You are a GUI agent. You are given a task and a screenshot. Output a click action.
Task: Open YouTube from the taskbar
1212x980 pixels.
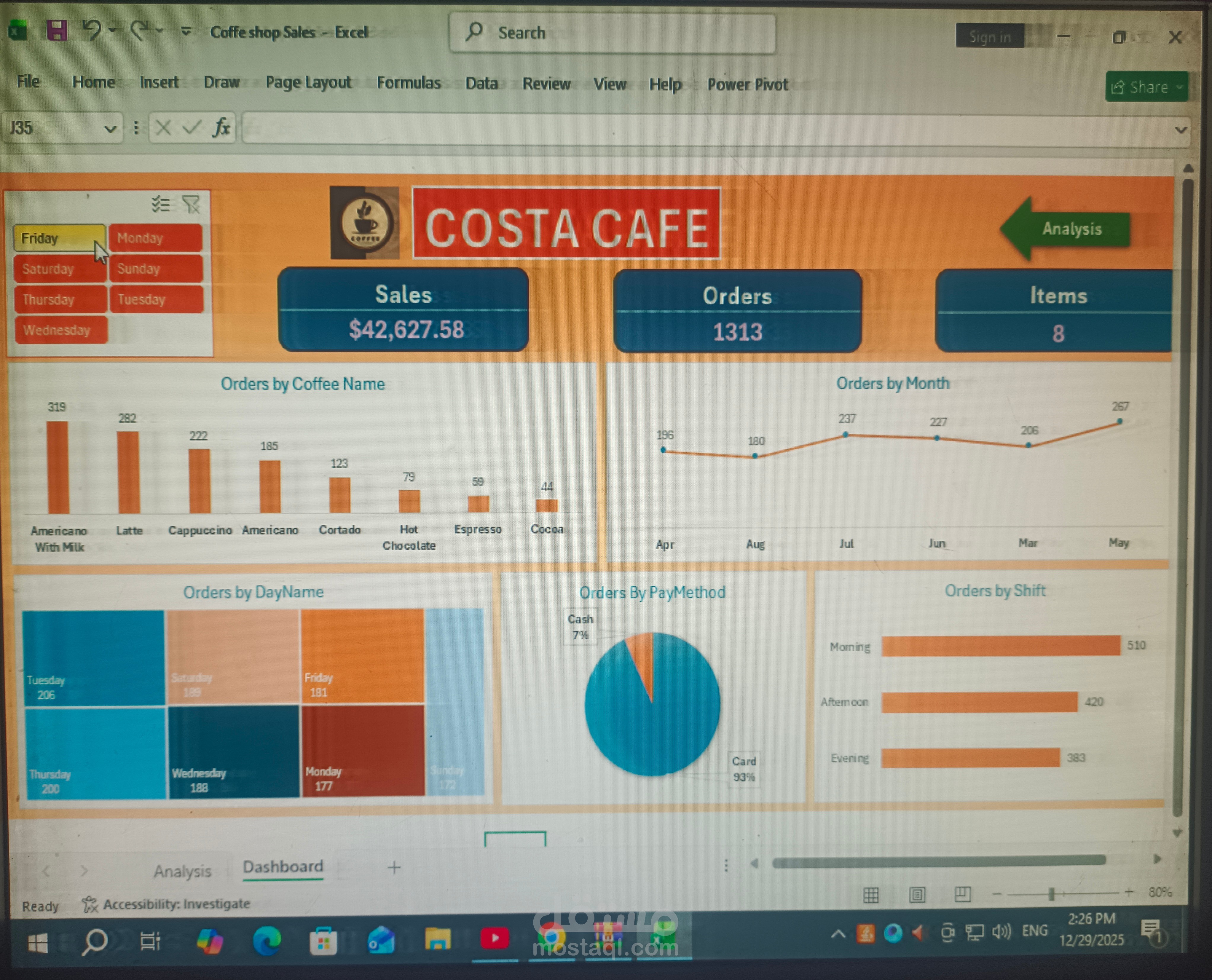point(495,938)
